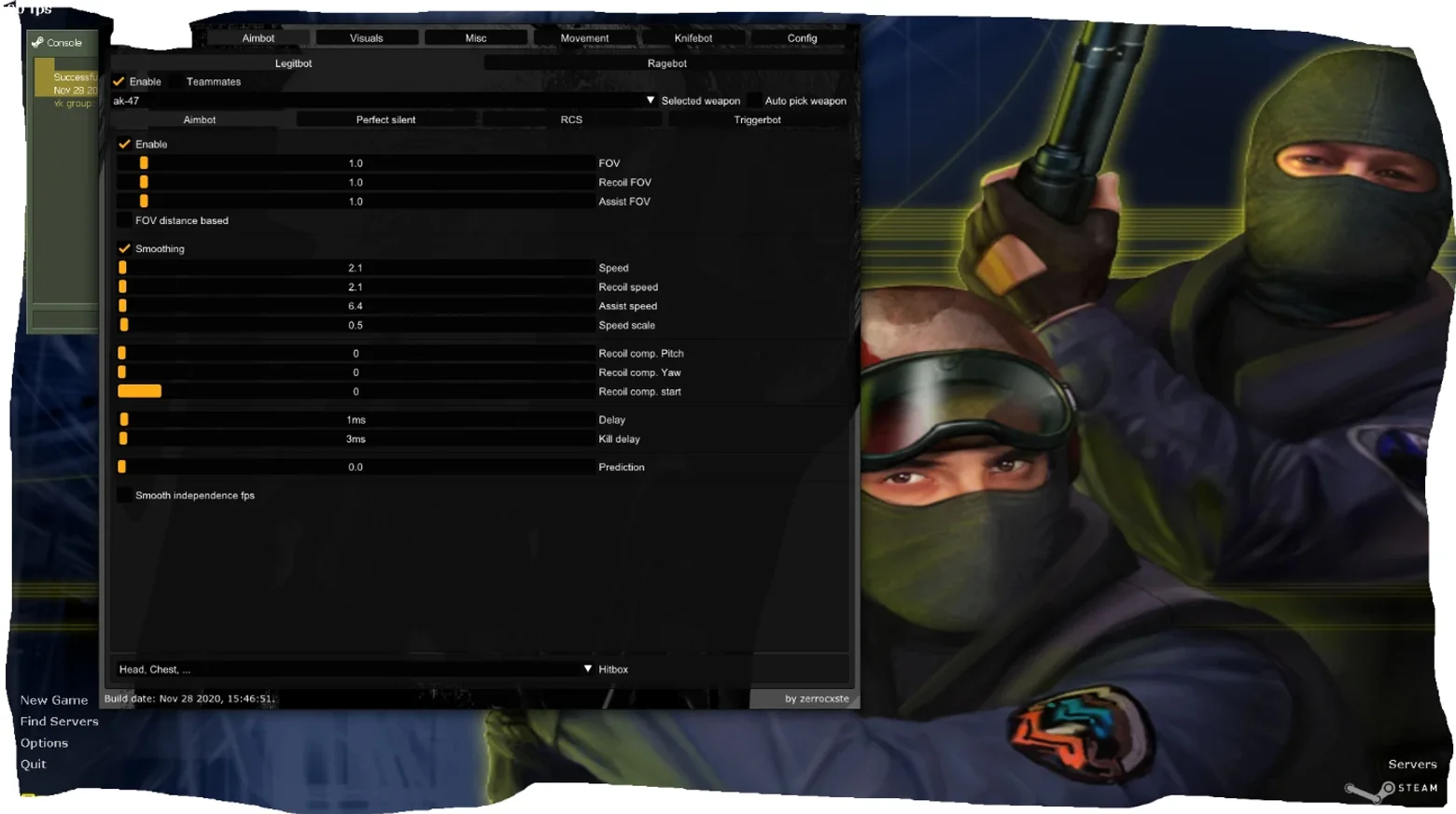Open the Config tab
The image size is (1456, 814).
click(x=803, y=38)
